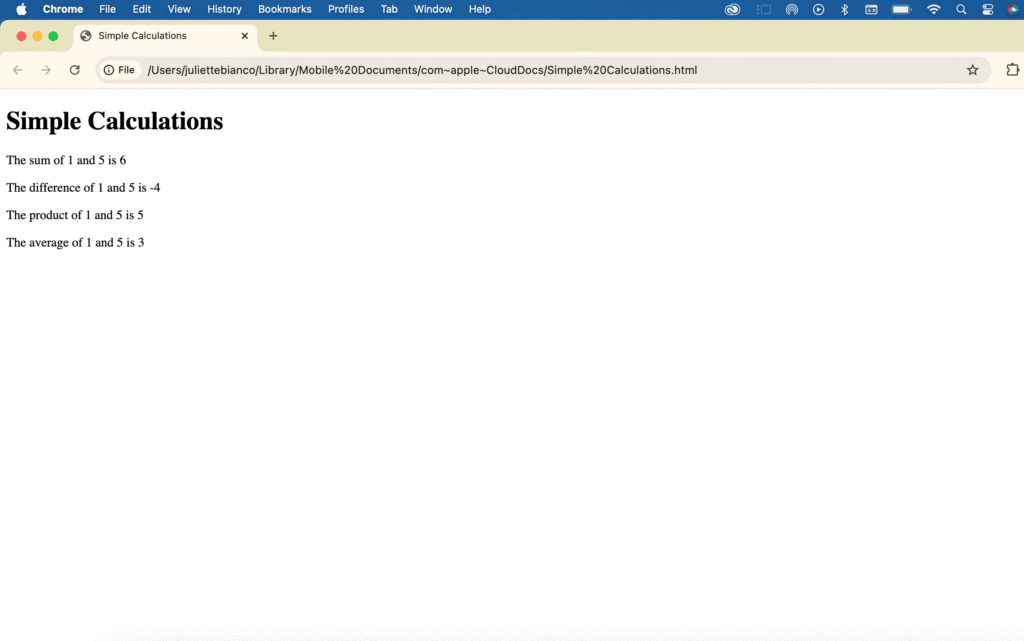Viewport: 1024px width, 641px height.
Task: Expand the View menu
Action: pyautogui.click(x=179, y=9)
